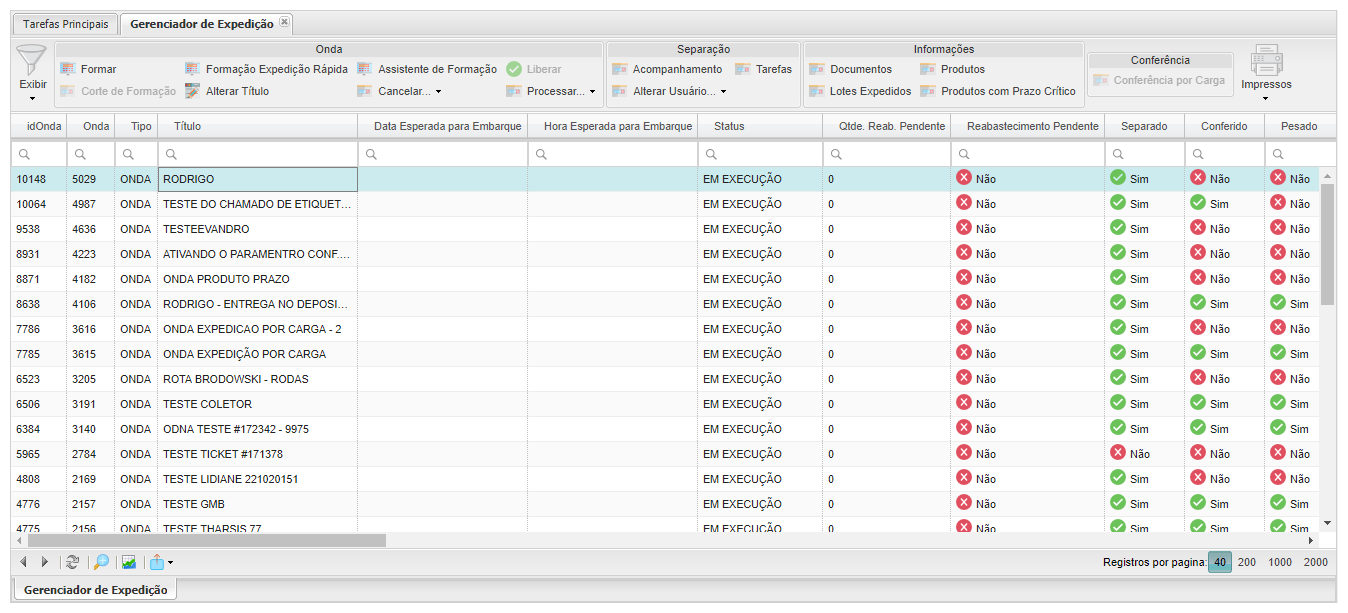Select row TESTE GMB

pyautogui.click(x=665, y=504)
